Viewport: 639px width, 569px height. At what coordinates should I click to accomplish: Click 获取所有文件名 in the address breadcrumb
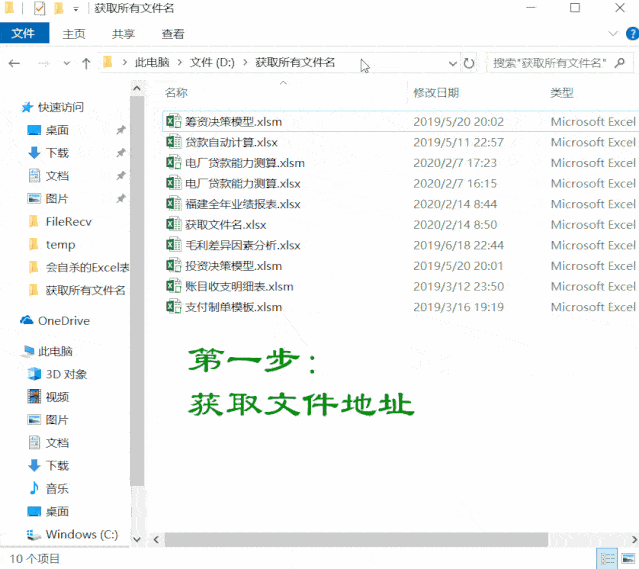(x=295, y=62)
